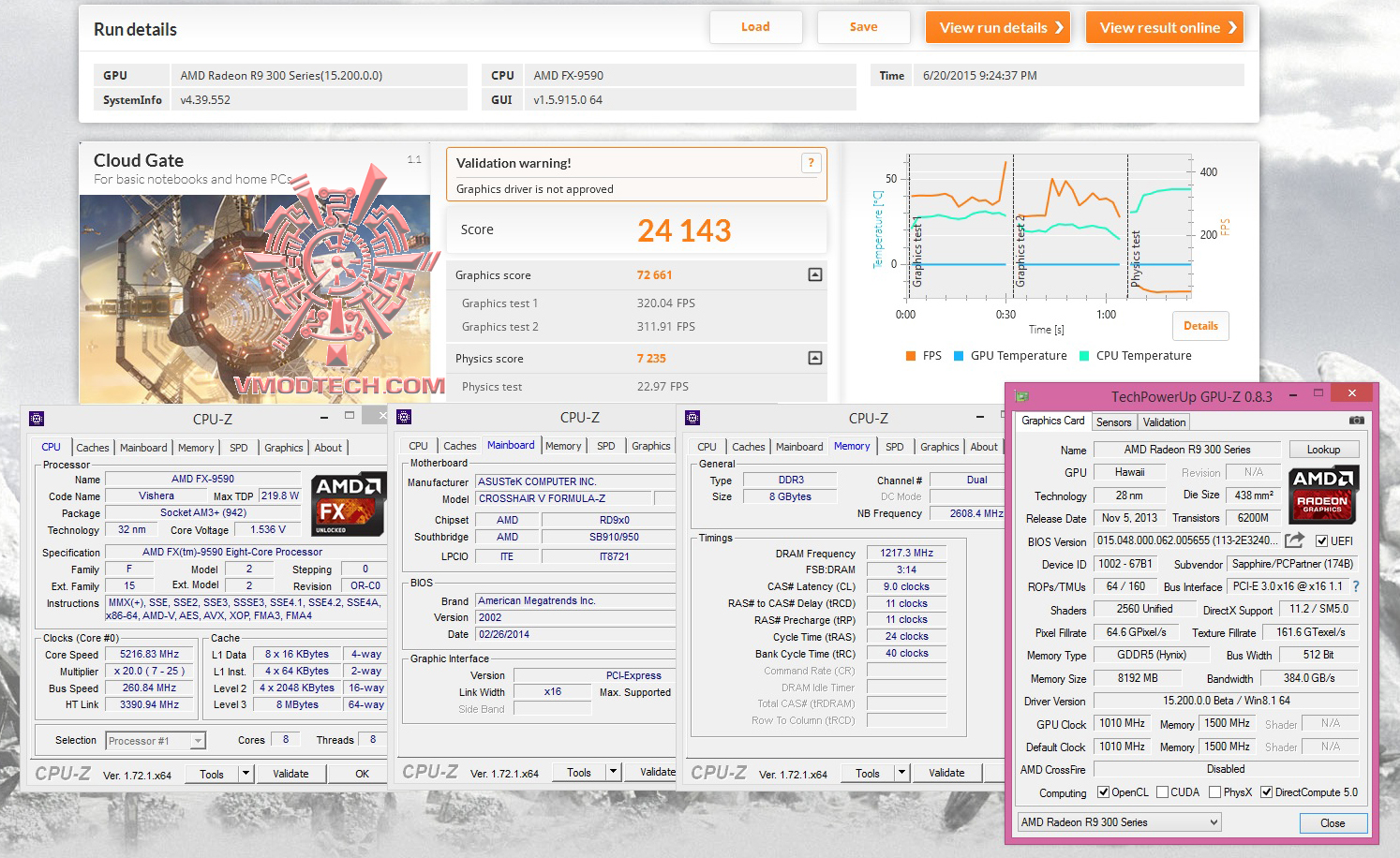Click Tools button in CPU-Z Motherboard window
This screenshot has width=1400, height=858.
pyautogui.click(x=579, y=773)
